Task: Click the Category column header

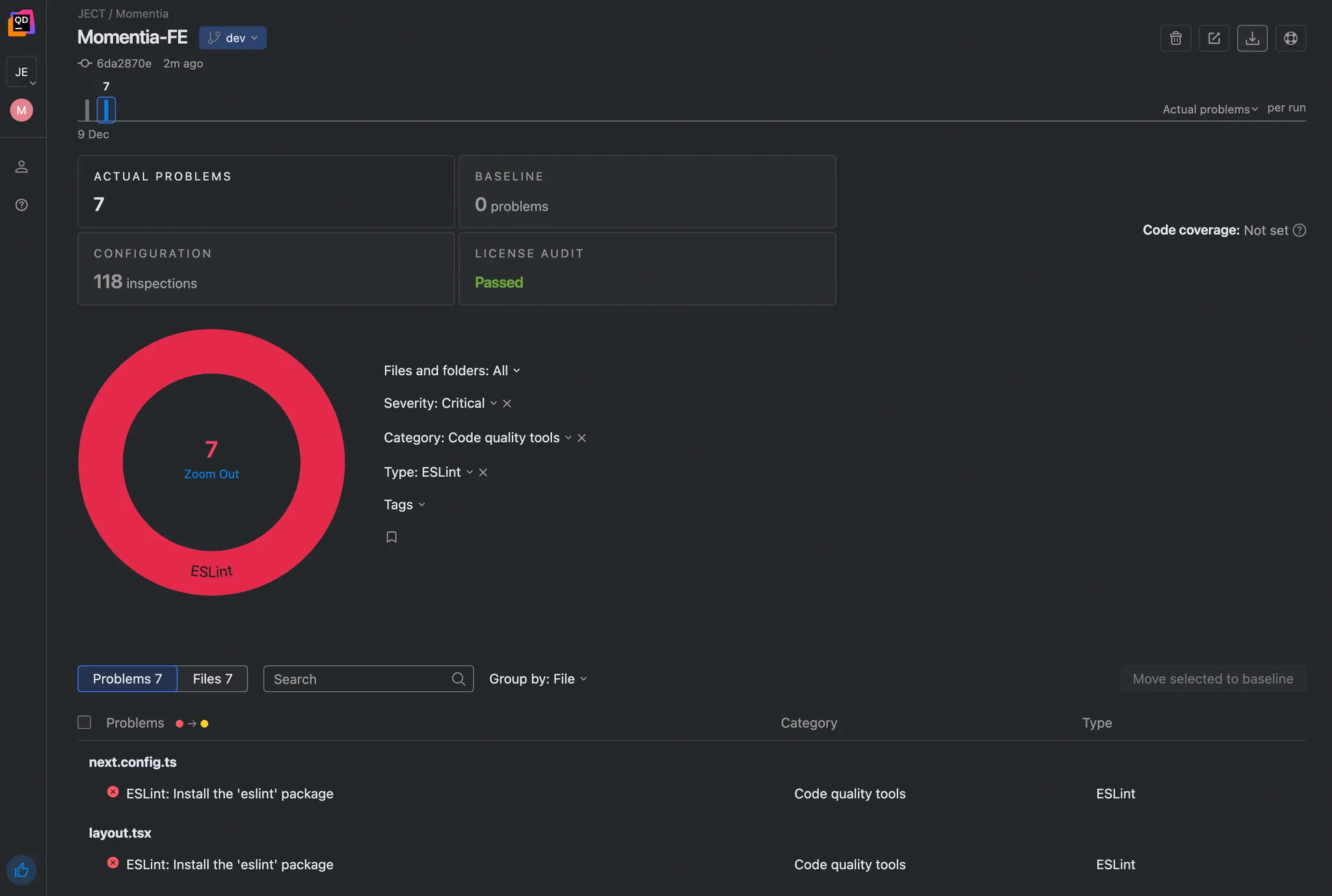Action: pyautogui.click(x=809, y=723)
